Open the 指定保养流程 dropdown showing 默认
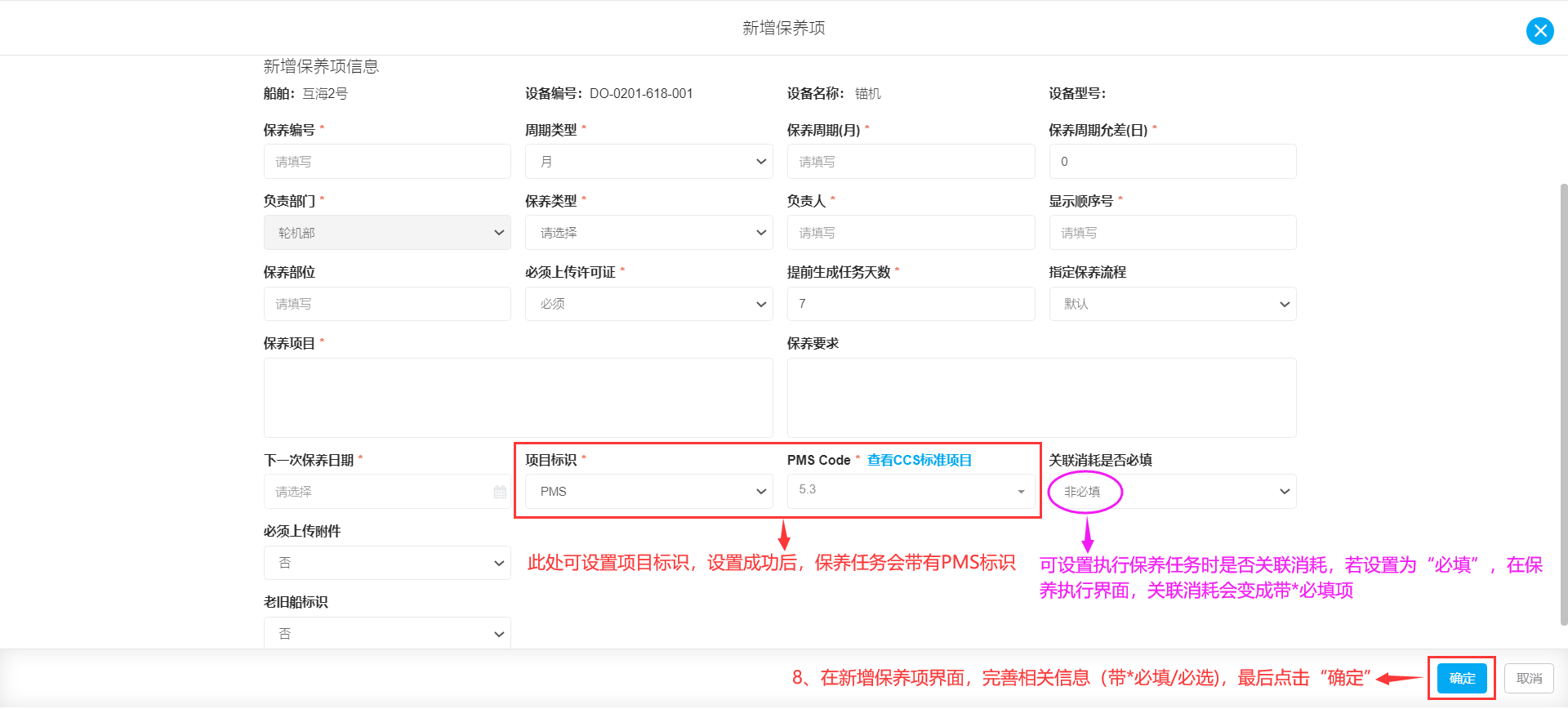Screen dimensions: 1568x709 point(1173,304)
